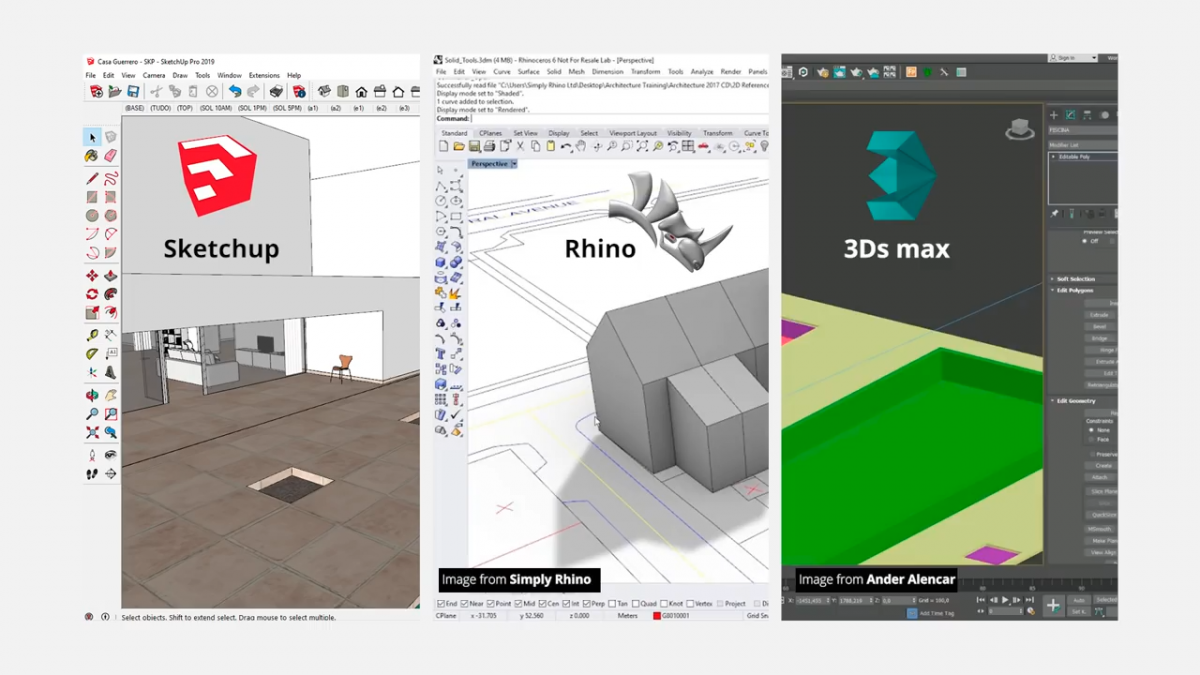Select the SketchUp Move tool
The image size is (1200, 675).
click(x=92, y=276)
